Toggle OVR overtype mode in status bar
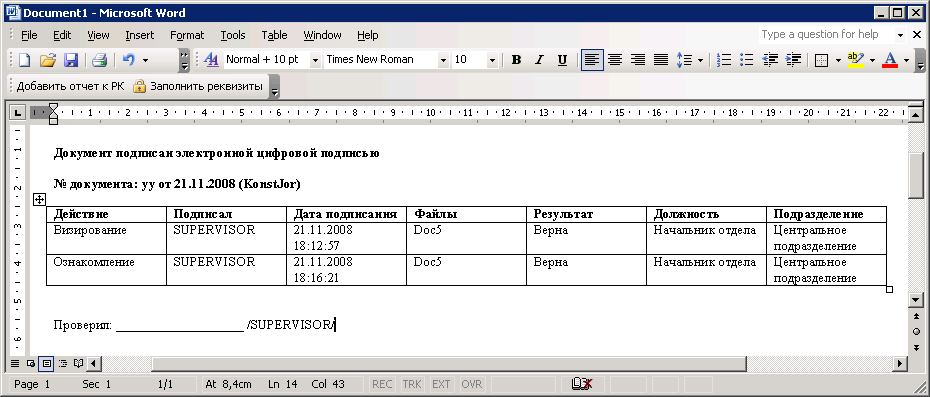Viewport: 930px width, 397px height. click(x=472, y=384)
